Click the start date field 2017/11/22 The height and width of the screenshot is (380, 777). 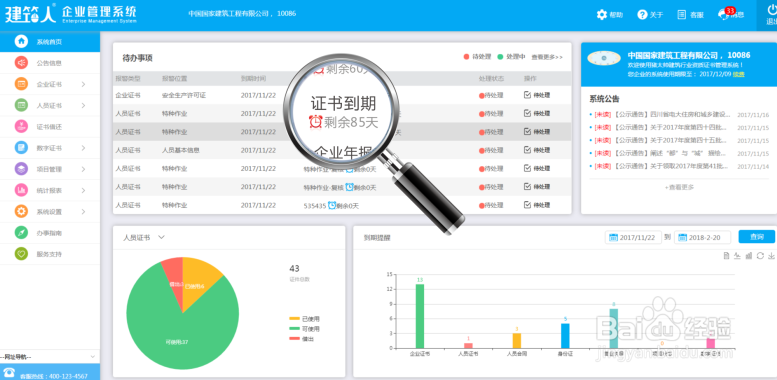pos(633,237)
